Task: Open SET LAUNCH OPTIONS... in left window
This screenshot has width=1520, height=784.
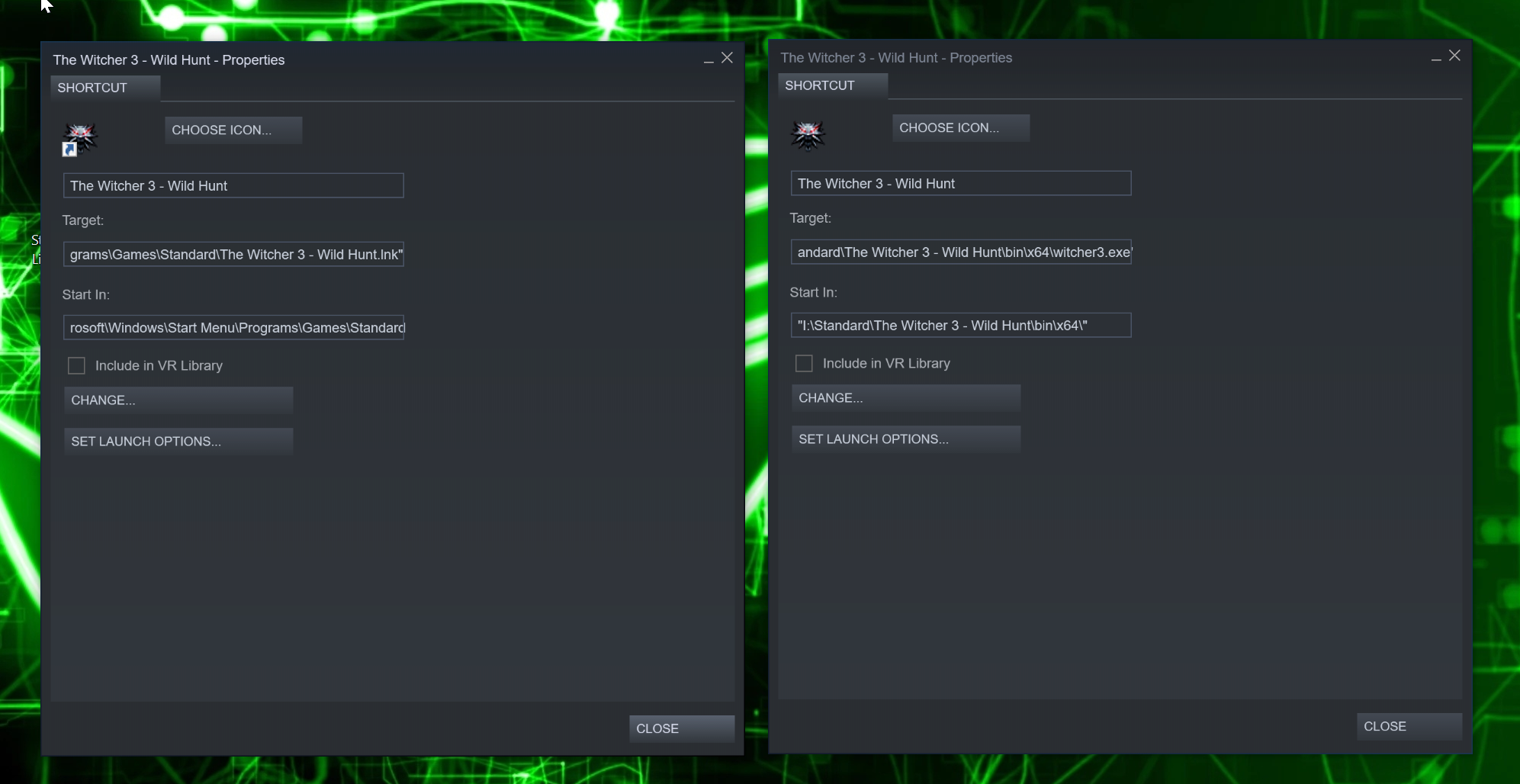Action: point(178,442)
